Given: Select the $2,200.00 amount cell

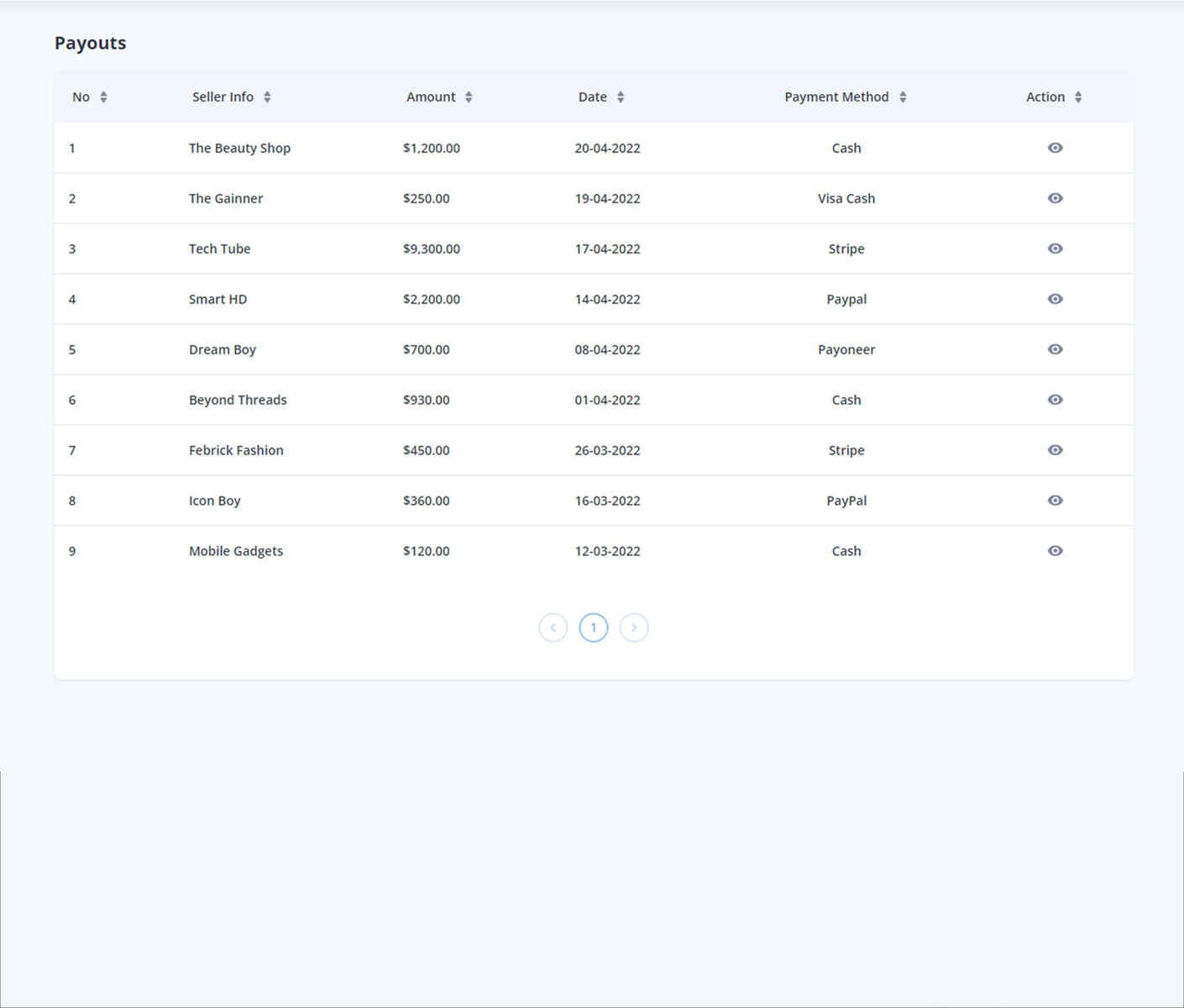Looking at the screenshot, I should [x=432, y=299].
